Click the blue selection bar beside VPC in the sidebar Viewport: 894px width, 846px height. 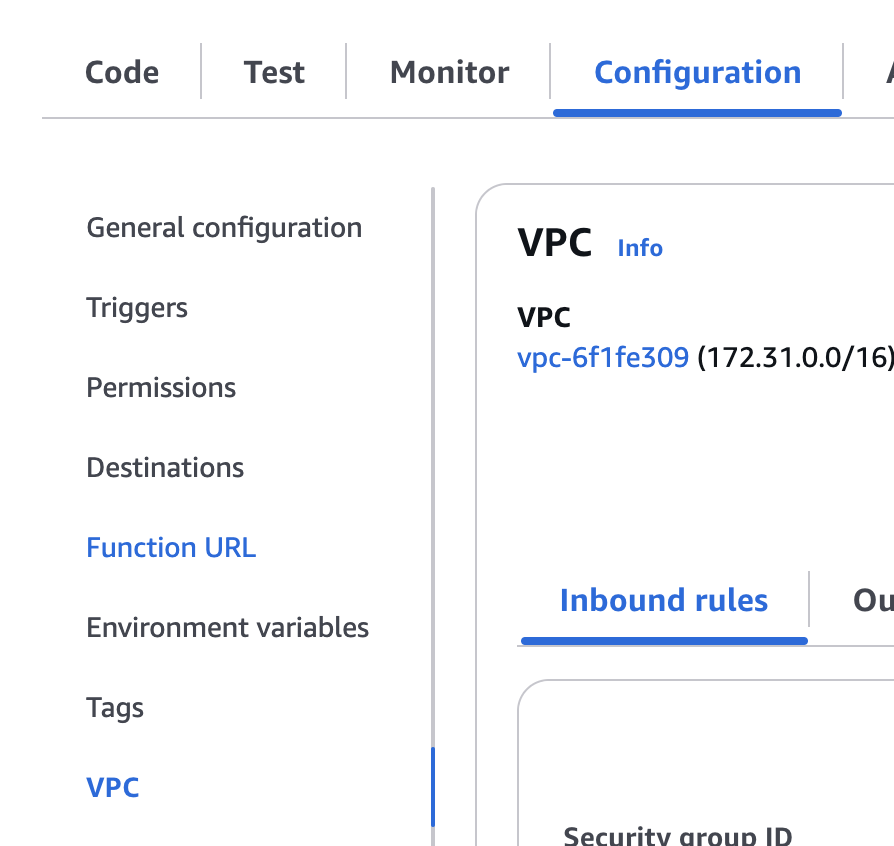pos(433,787)
